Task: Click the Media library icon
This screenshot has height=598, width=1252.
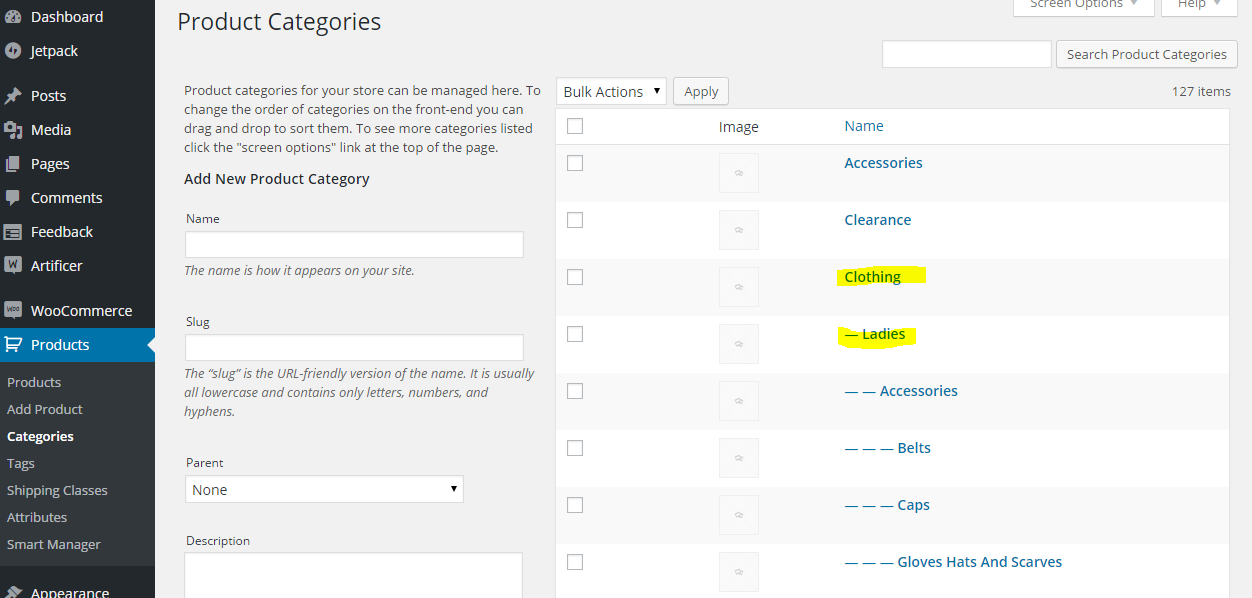Action: click(x=13, y=130)
